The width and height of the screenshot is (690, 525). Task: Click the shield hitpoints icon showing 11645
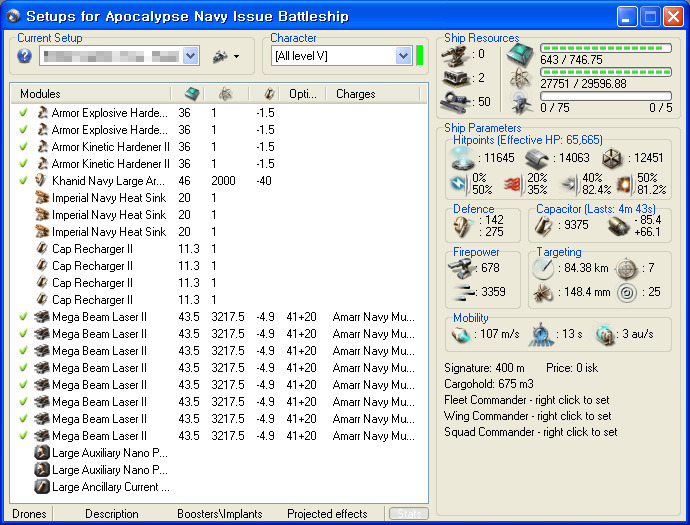pyautogui.click(x=463, y=158)
